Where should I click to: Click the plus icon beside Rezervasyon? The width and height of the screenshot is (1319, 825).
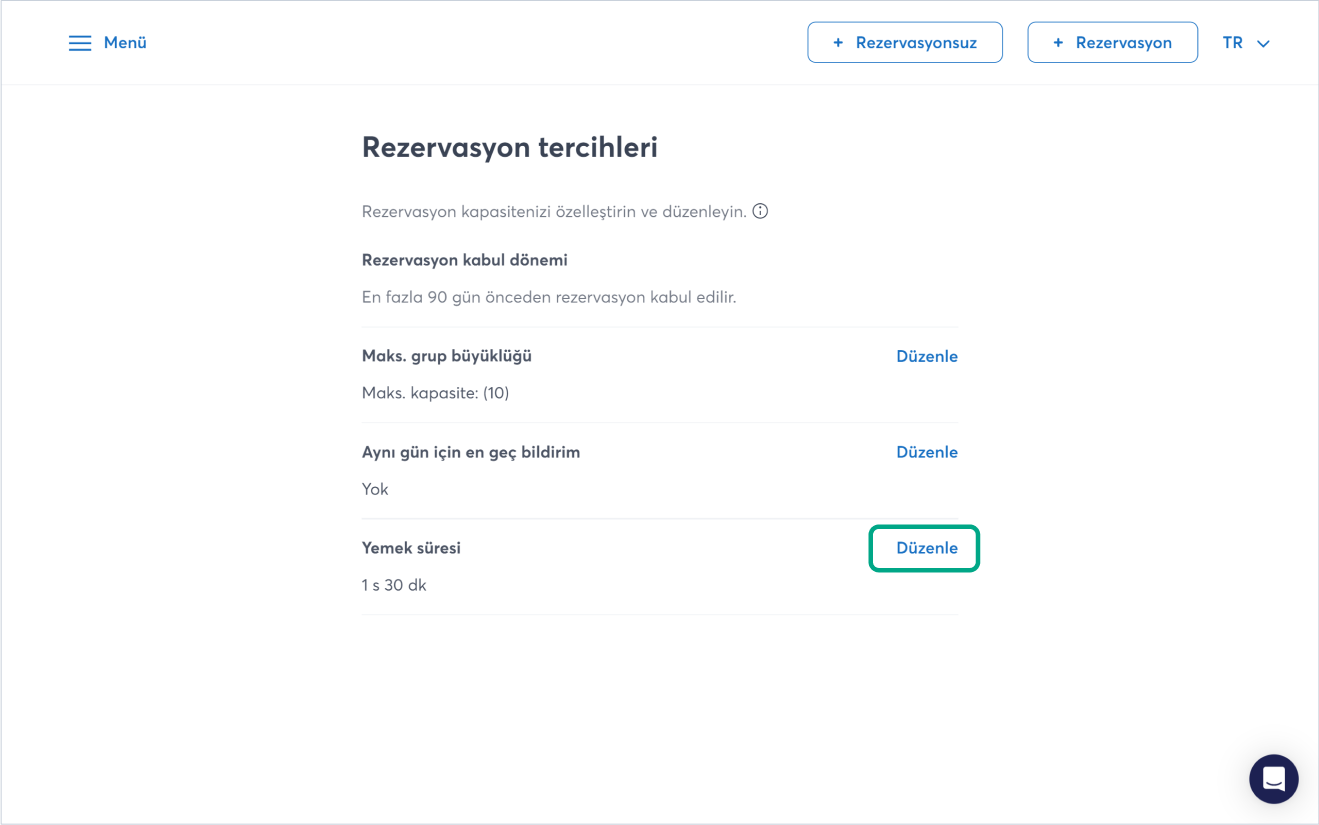coord(1058,43)
